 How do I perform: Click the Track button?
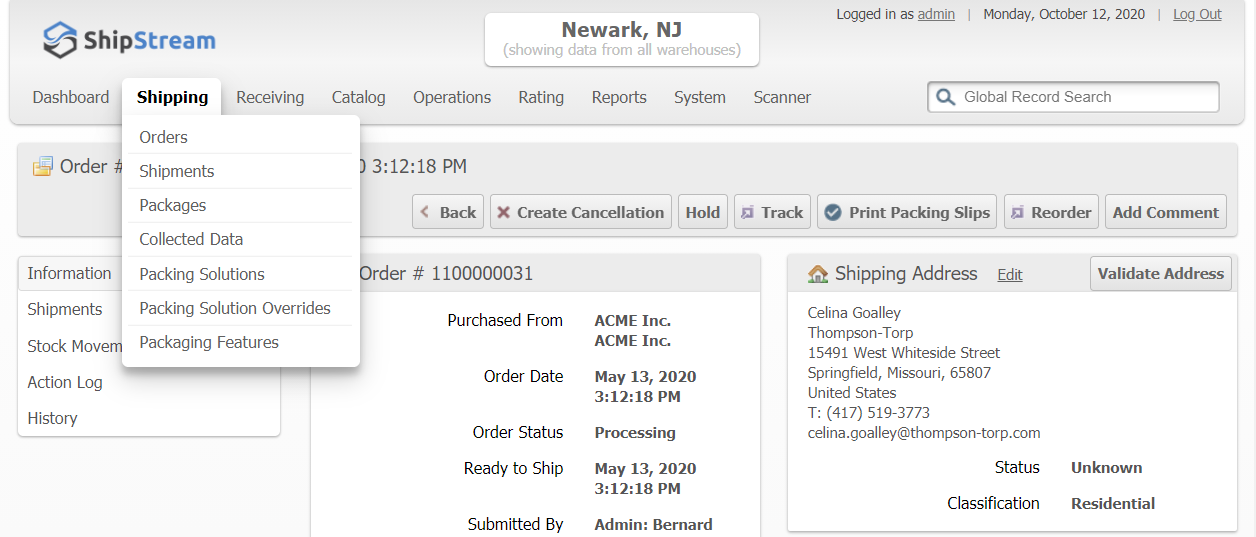(771, 212)
